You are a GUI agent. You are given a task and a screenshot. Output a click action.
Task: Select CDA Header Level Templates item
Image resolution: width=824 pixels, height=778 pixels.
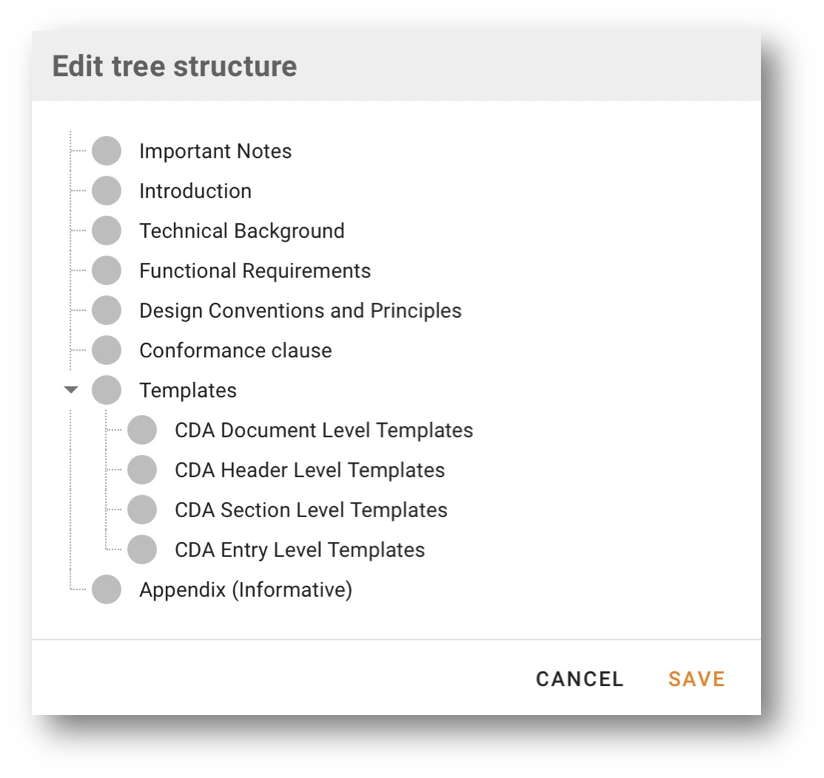310,470
